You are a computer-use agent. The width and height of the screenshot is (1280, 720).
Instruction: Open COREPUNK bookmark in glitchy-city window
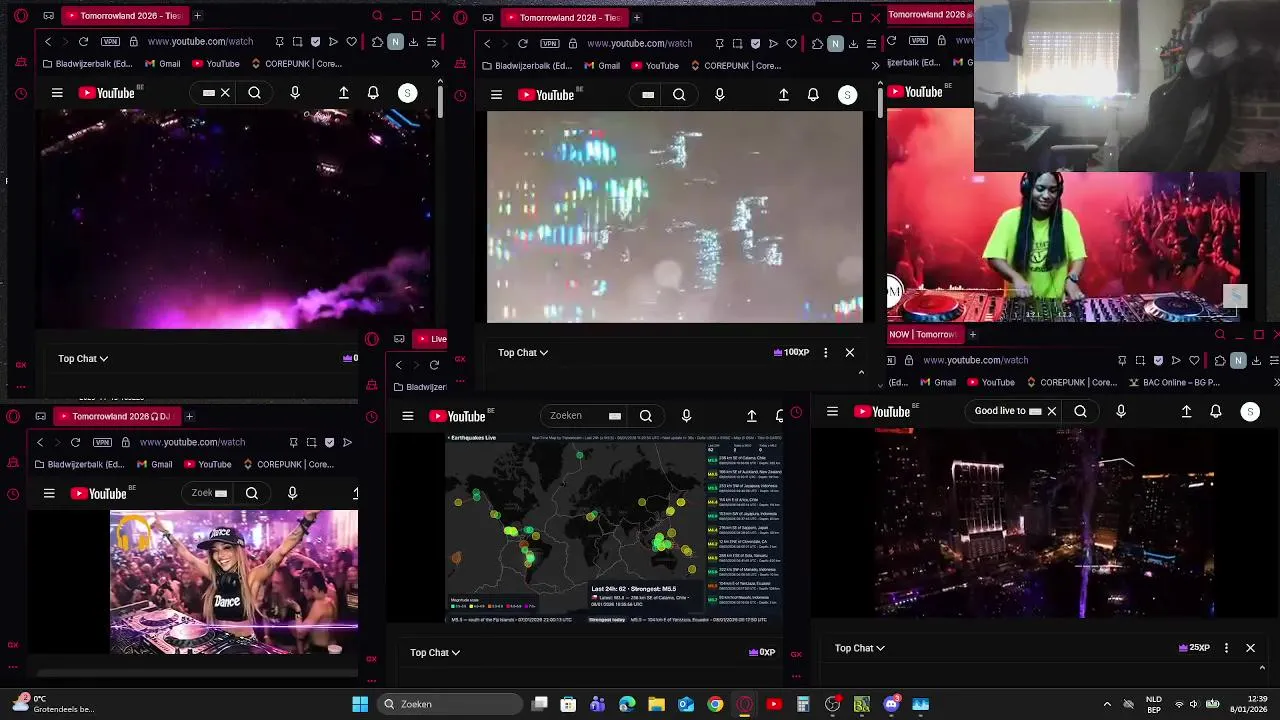(x=734, y=66)
